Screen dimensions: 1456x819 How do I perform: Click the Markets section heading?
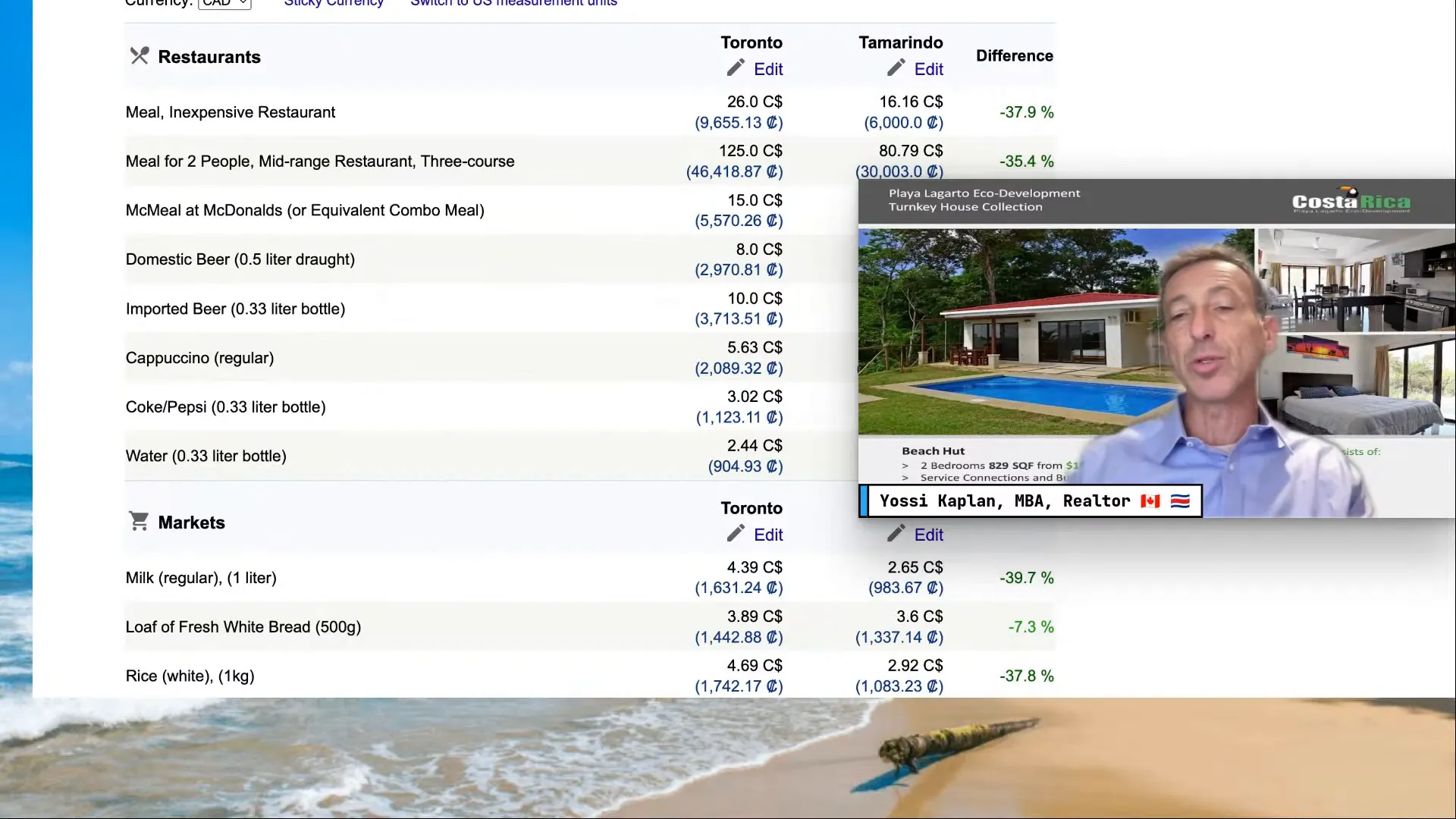click(x=192, y=522)
